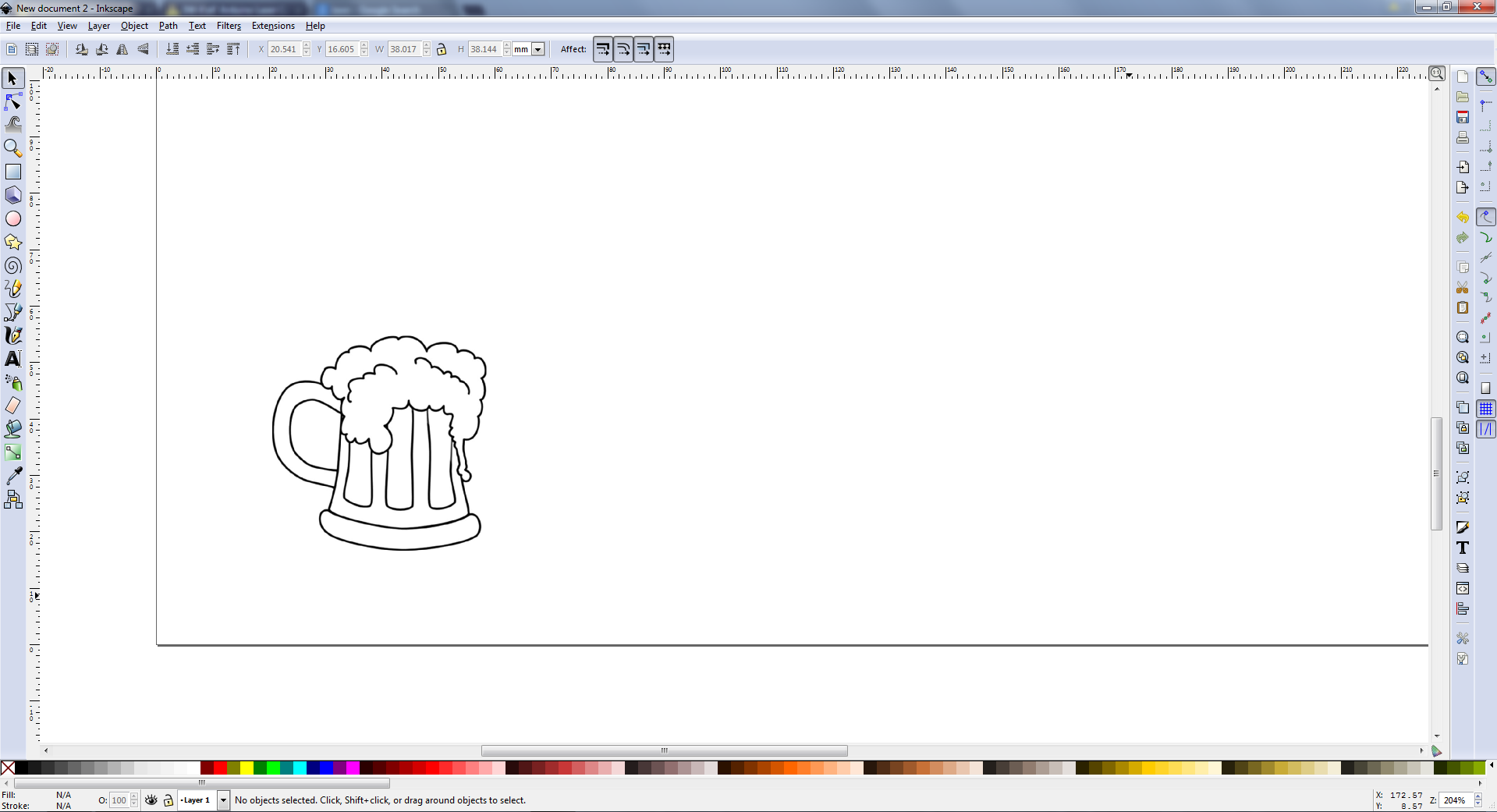Open the Extensions menu
Viewport: 1497px width, 812px height.
coord(273,26)
